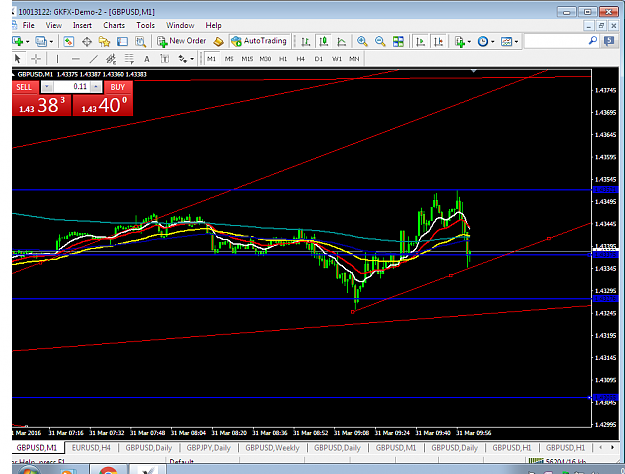This screenshot has height=474, width=625.
Task: Switch to the GBPUSD,Weekly chart tab
Action: 272,448
